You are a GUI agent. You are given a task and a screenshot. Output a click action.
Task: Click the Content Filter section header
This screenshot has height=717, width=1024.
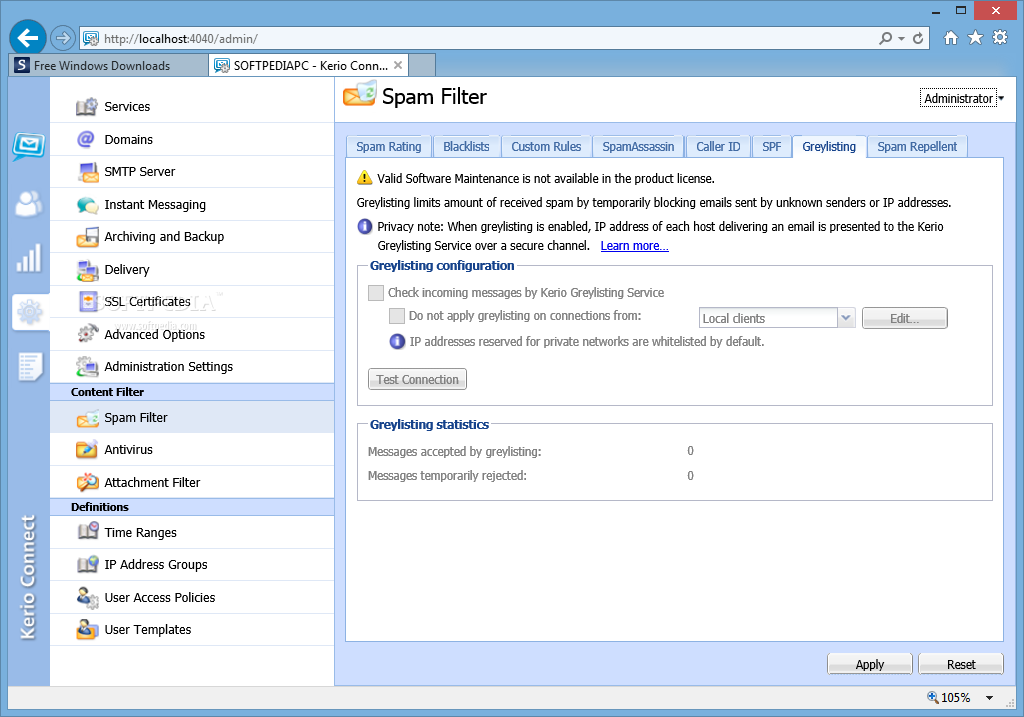click(192, 392)
